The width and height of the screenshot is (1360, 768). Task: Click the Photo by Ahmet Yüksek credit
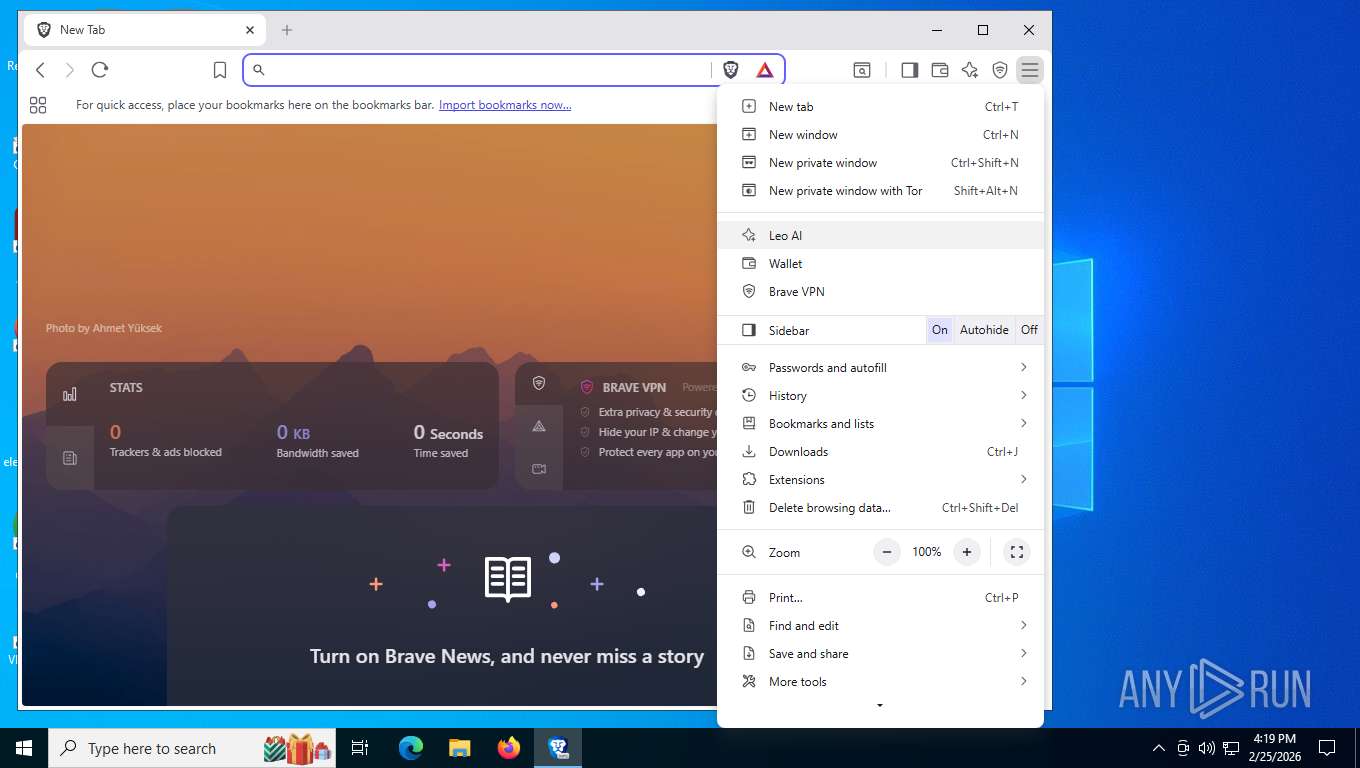tap(103, 328)
